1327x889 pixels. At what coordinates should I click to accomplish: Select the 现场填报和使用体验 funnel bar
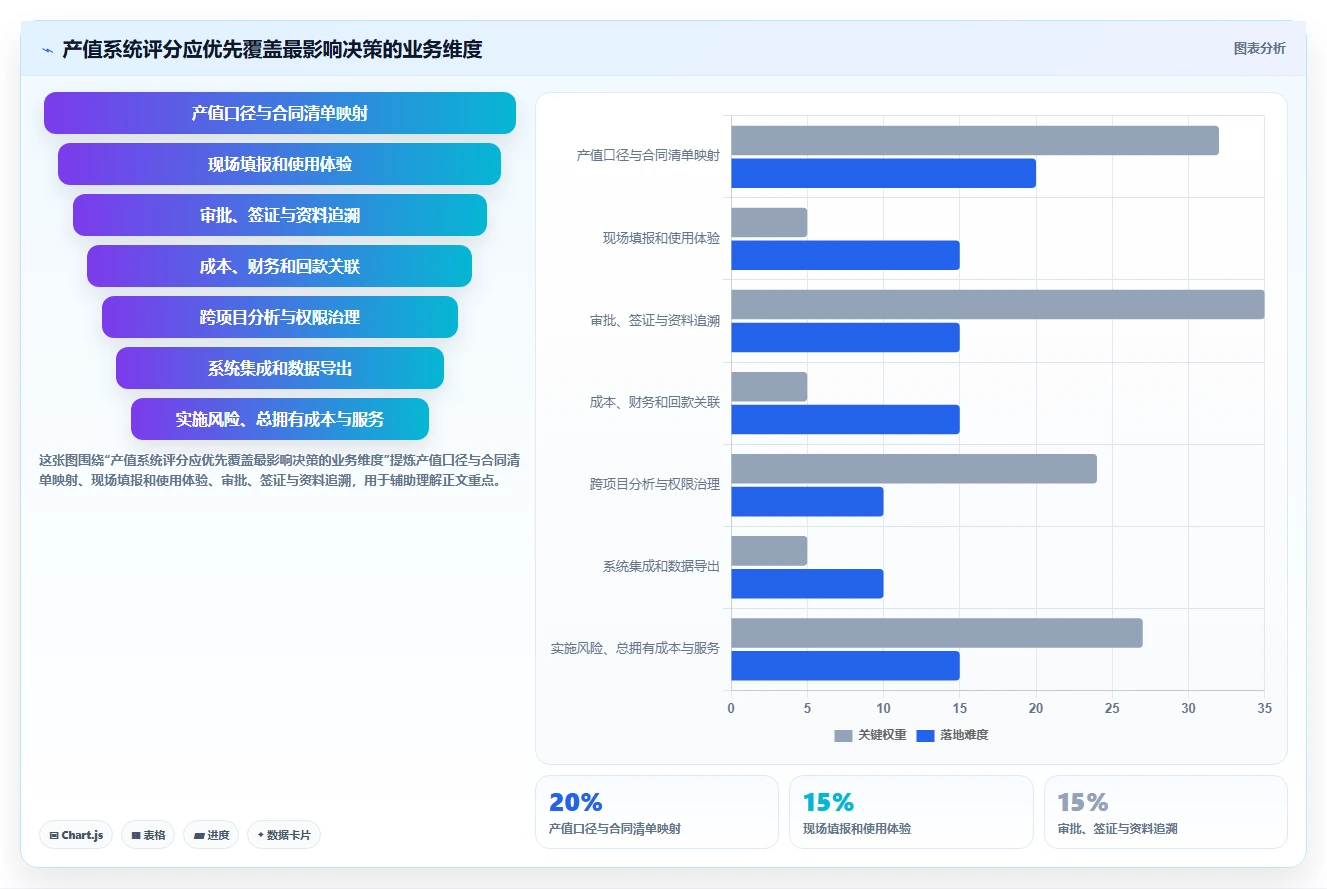pos(280,164)
